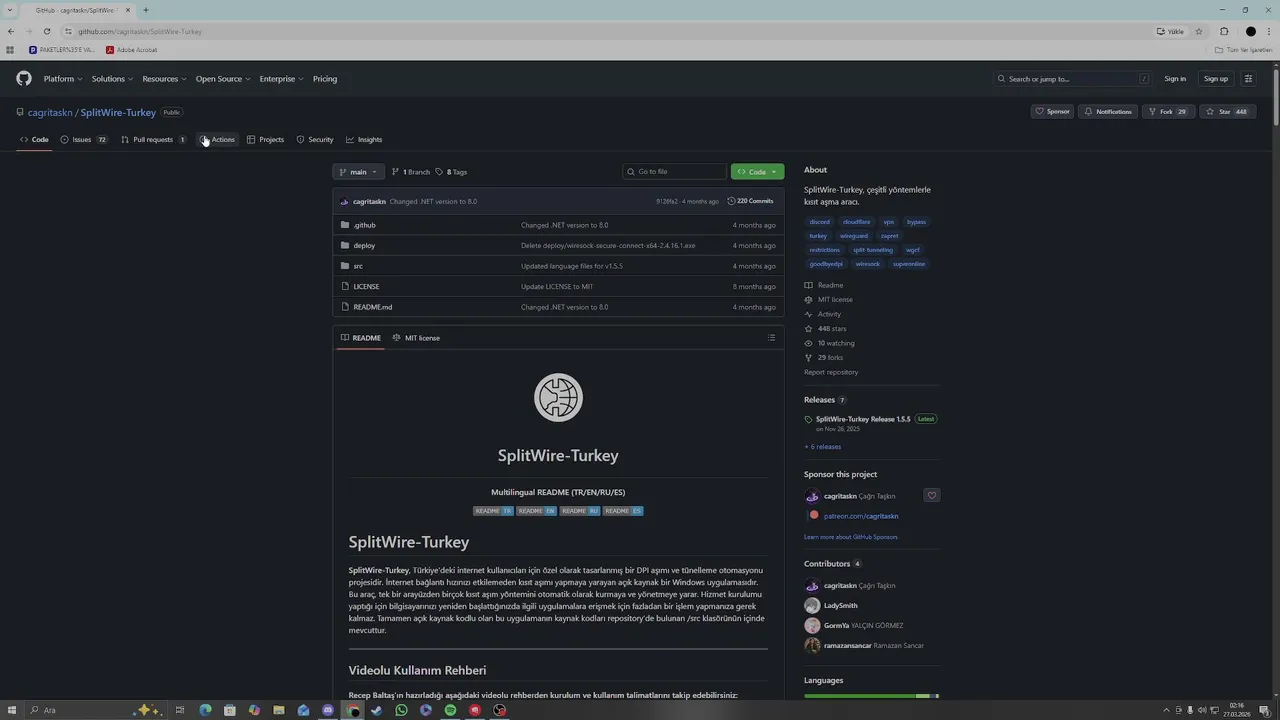The width and height of the screenshot is (1280, 720).
Task: Open Microsoft Edge from the taskbar
Action: (x=205, y=710)
